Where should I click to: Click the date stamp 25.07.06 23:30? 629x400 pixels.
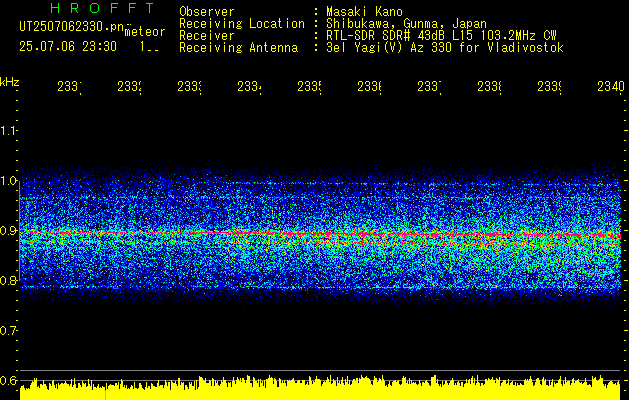(68, 47)
